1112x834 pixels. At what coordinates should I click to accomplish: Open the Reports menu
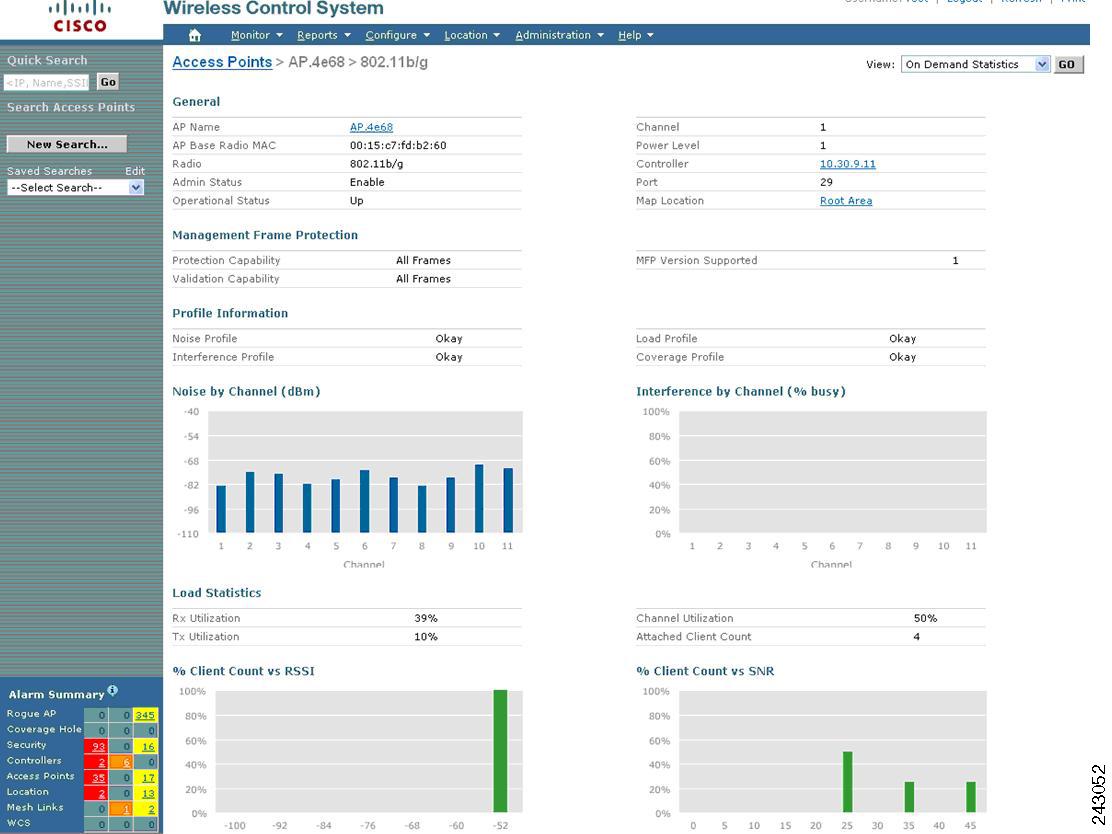point(323,35)
